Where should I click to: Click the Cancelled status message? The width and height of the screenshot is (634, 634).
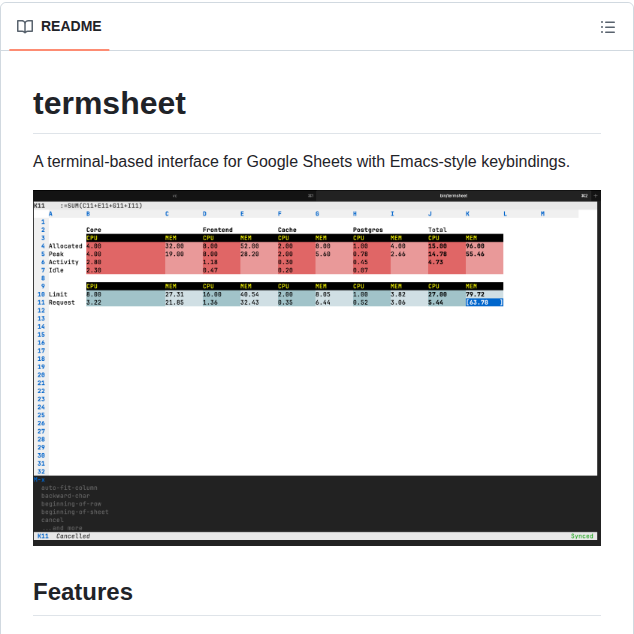coord(72,536)
